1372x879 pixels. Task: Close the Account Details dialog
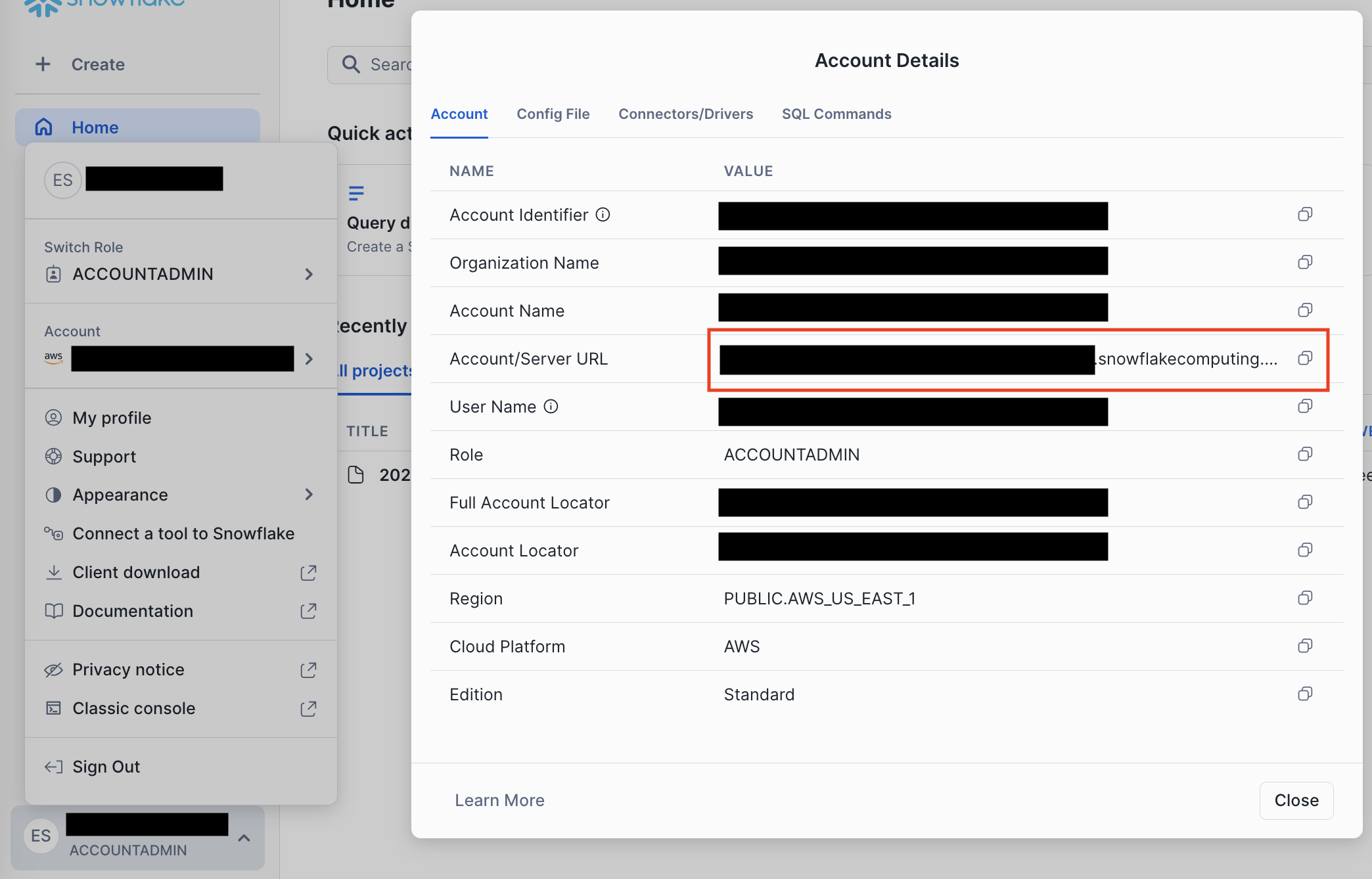click(x=1296, y=800)
